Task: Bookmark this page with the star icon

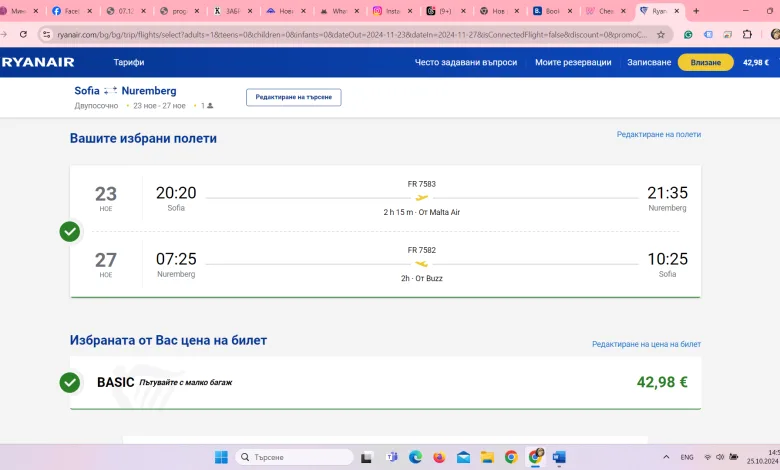Action: tap(661, 34)
